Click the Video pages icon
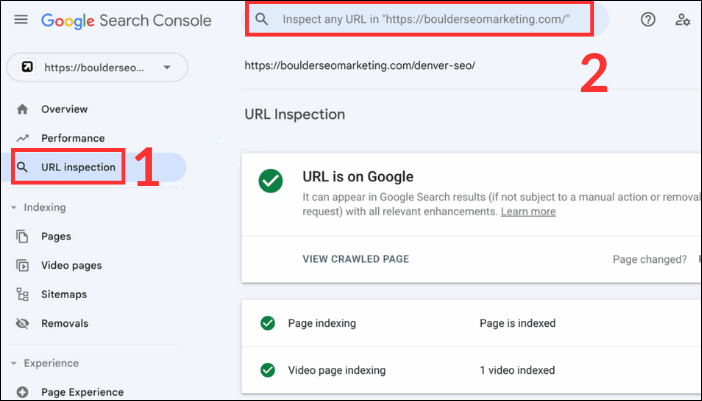The height and width of the screenshot is (401, 702). tap(22, 265)
